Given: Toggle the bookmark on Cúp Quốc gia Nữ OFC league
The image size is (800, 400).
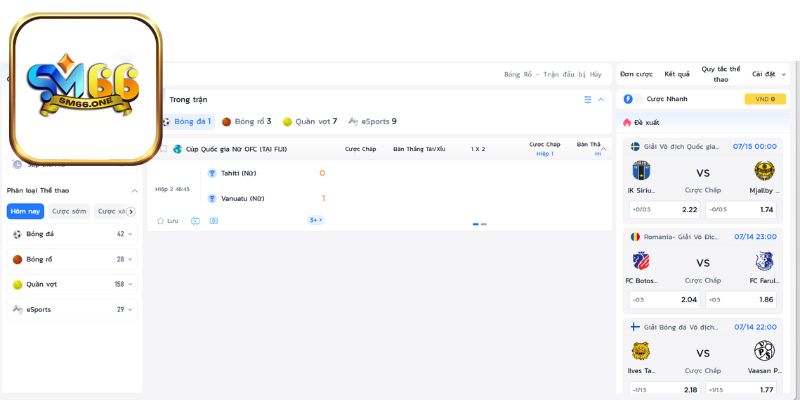Looking at the screenshot, I should [x=164, y=149].
